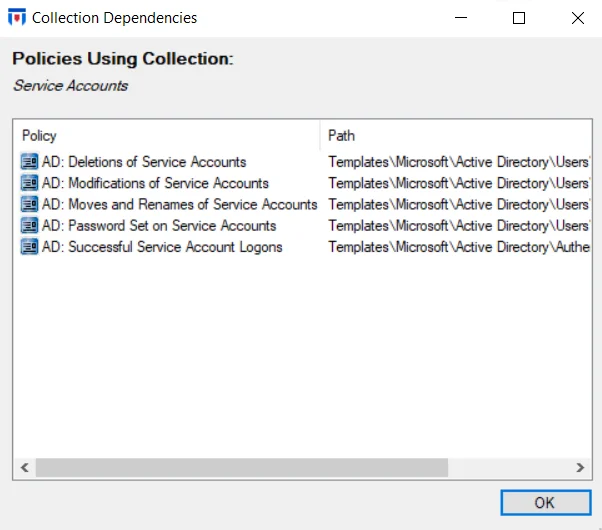Select AD: Modifications of Service Accounts policy

(x=155, y=183)
